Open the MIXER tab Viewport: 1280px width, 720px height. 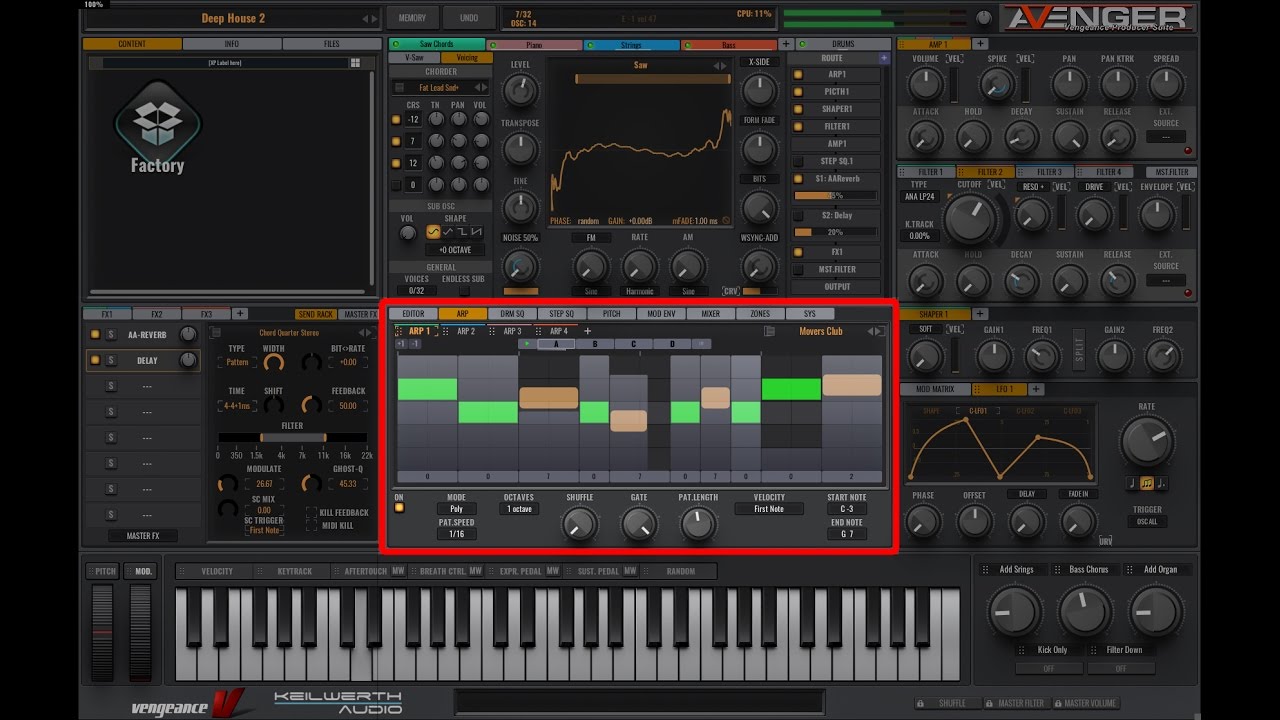710,314
